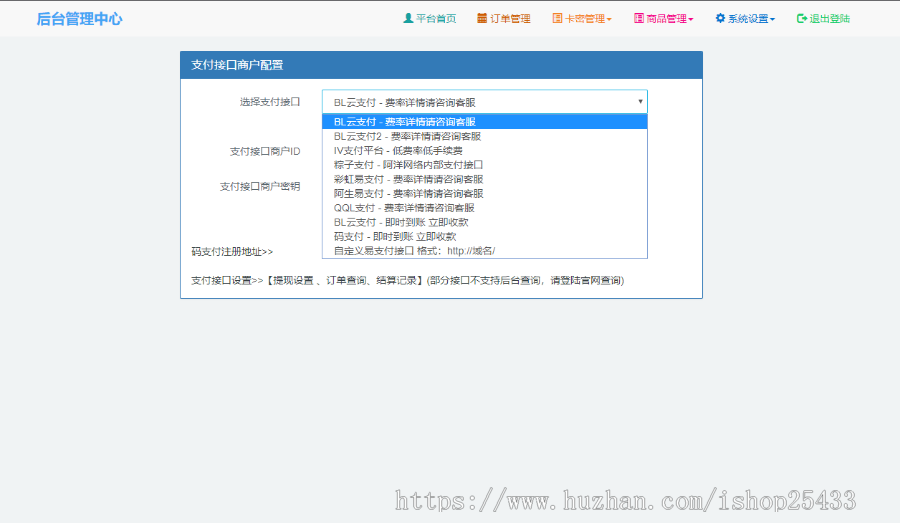Click the 选择支付接口 label
The image size is (900, 523).
tap(270, 102)
